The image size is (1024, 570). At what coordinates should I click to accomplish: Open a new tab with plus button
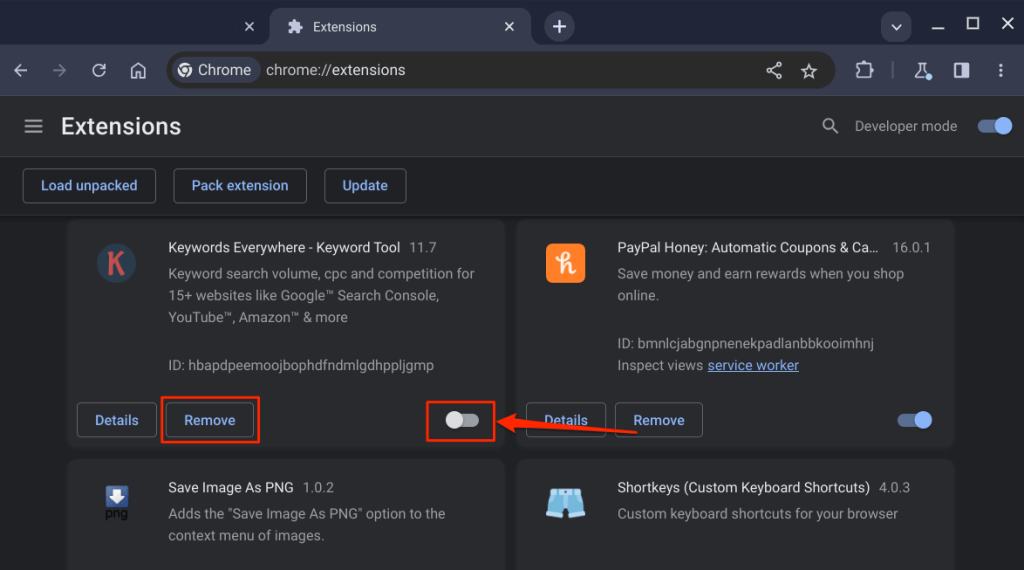[x=559, y=27]
